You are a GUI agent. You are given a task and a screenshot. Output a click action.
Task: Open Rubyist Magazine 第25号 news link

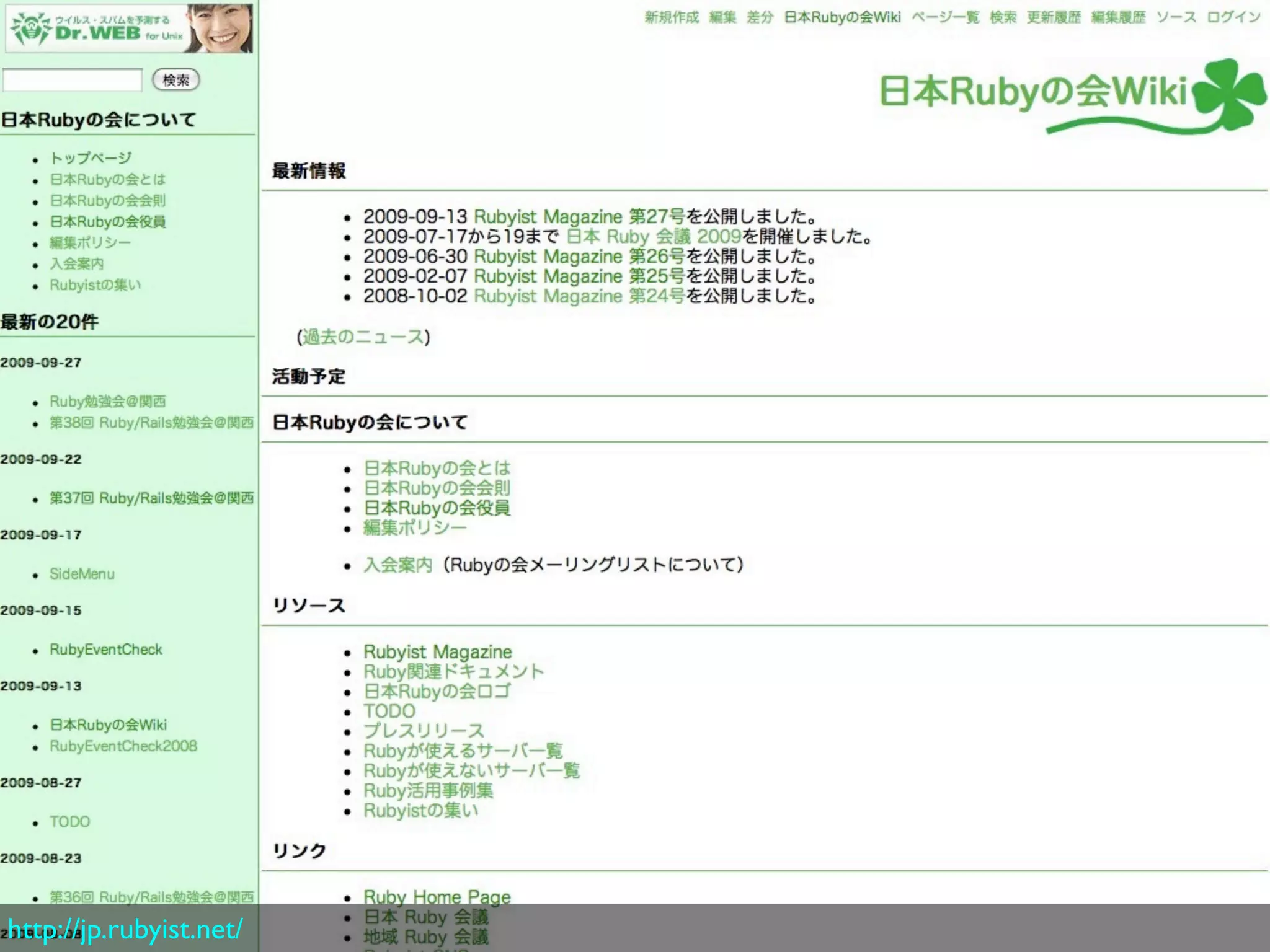tap(579, 276)
